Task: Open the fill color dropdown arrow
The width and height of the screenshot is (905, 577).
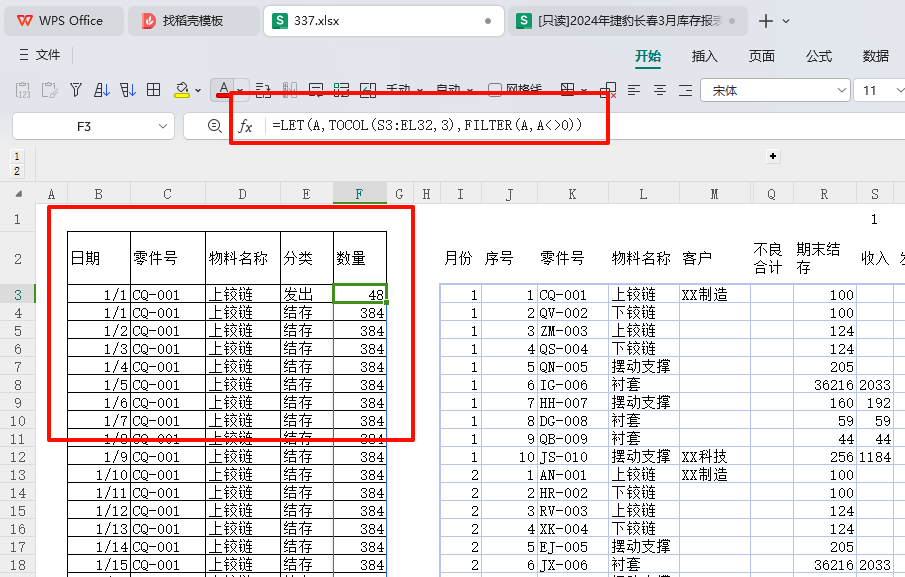Action: [x=198, y=91]
